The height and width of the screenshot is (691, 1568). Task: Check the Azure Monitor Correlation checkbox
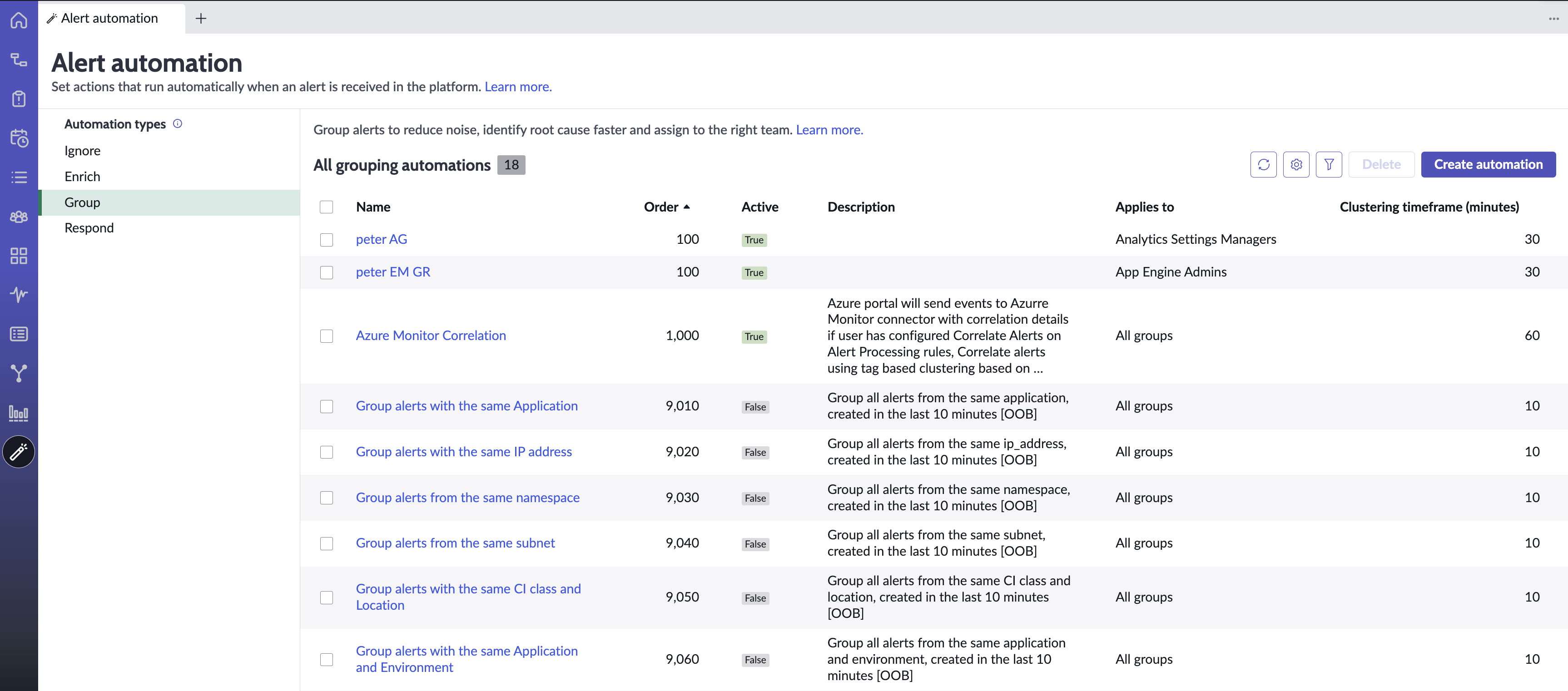point(327,336)
